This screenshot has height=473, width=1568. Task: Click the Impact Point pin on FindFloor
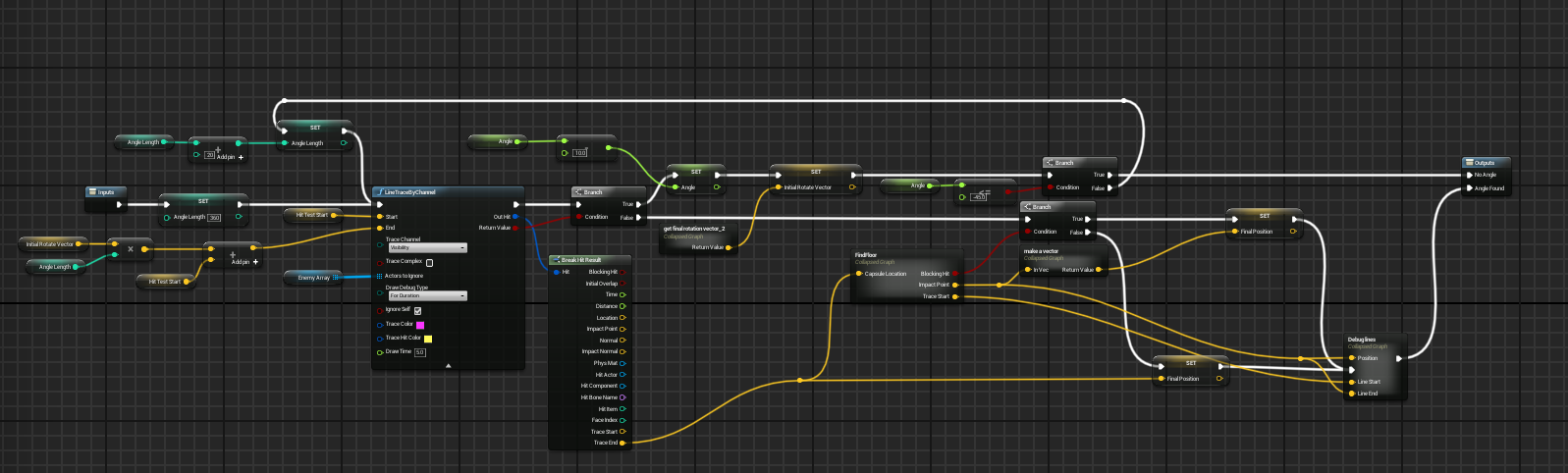955,285
